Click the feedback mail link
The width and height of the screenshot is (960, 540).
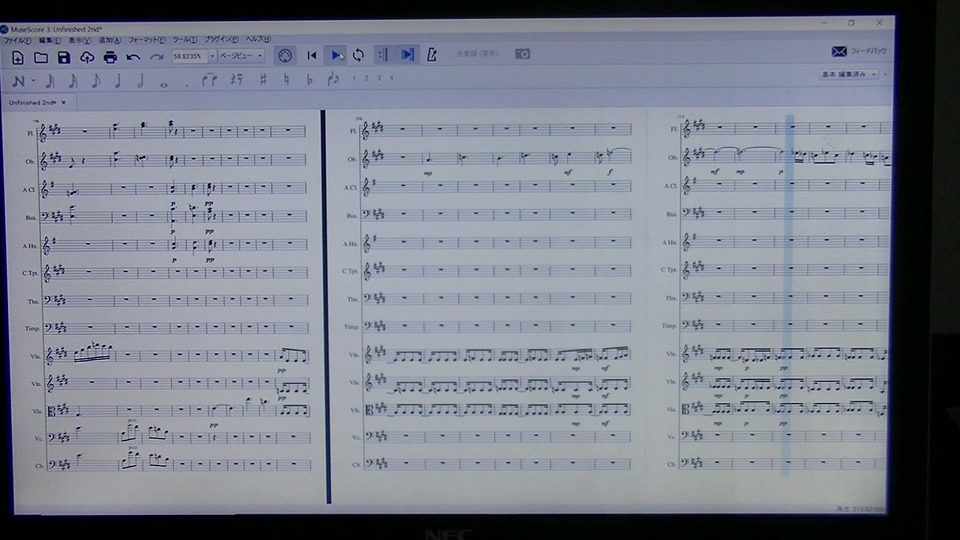click(859, 51)
